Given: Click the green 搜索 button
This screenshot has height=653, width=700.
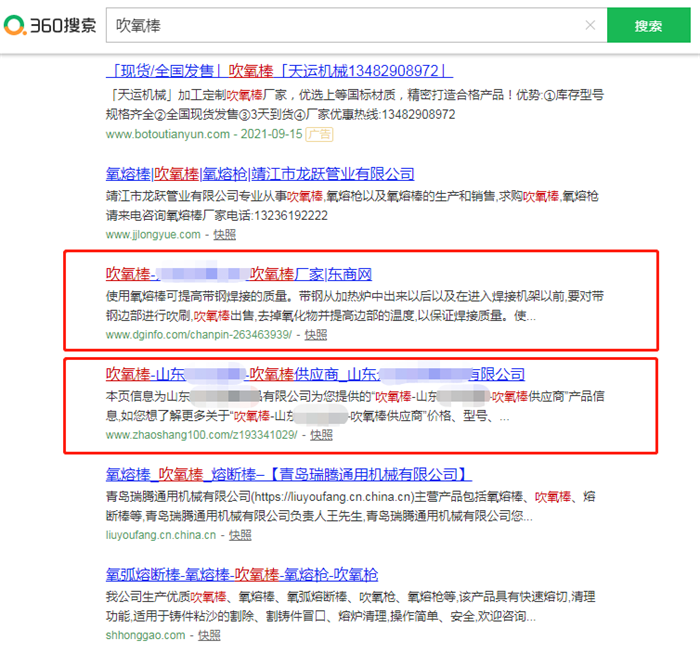Looking at the screenshot, I should tap(648, 25).
